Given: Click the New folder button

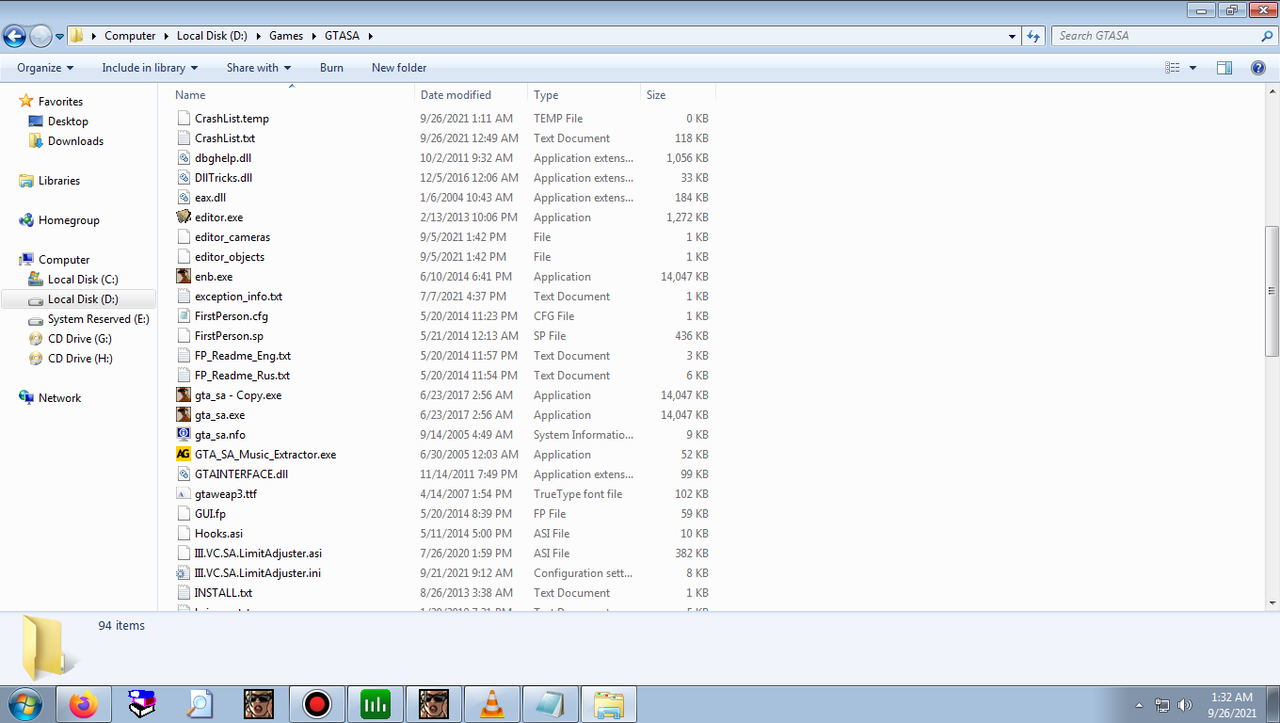Looking at the screenshot, I should pyautogui.click(x=399, y=68).
